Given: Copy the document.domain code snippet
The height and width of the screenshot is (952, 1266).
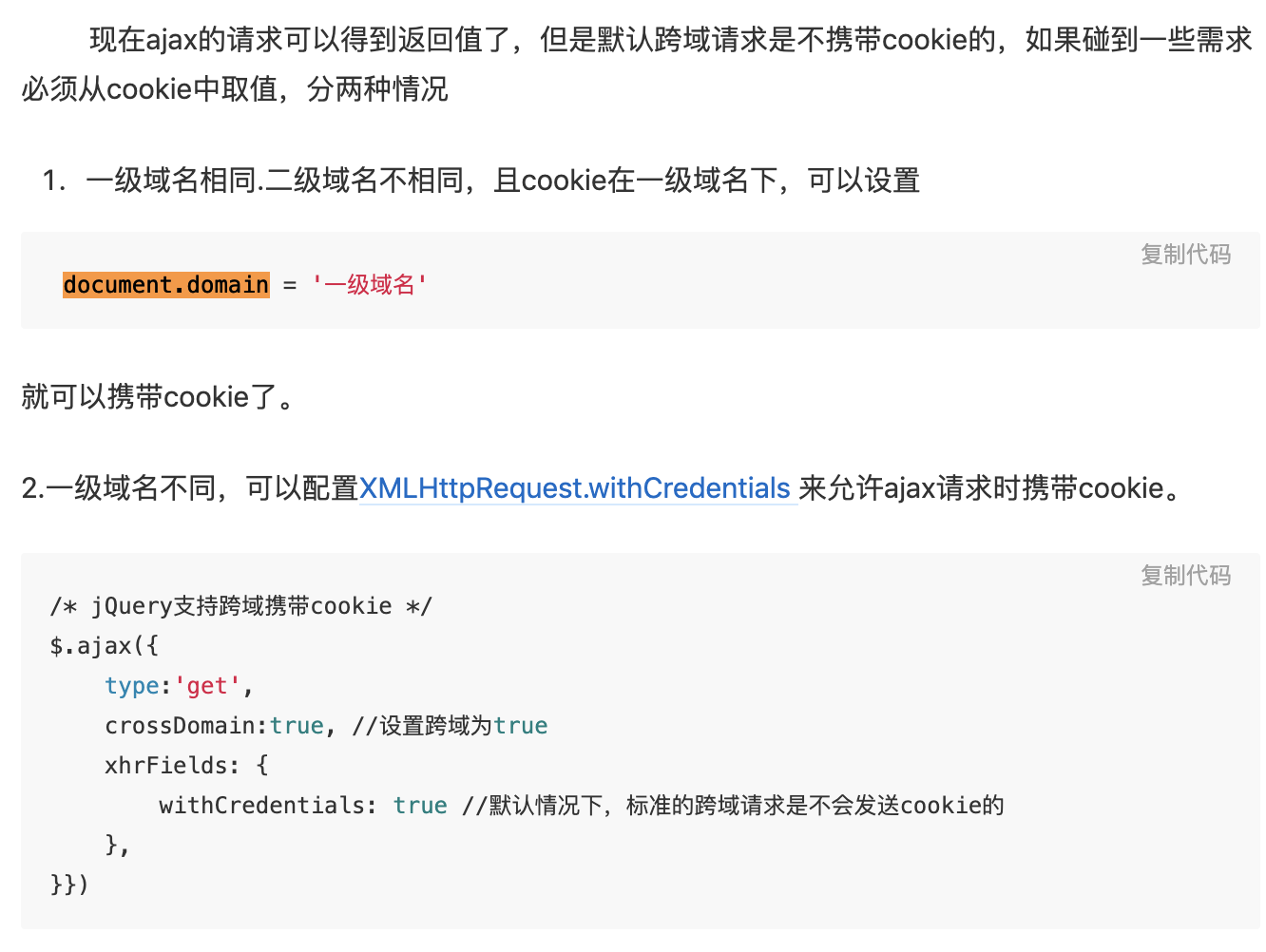Looking at the screenshot, I should 1185,255.
